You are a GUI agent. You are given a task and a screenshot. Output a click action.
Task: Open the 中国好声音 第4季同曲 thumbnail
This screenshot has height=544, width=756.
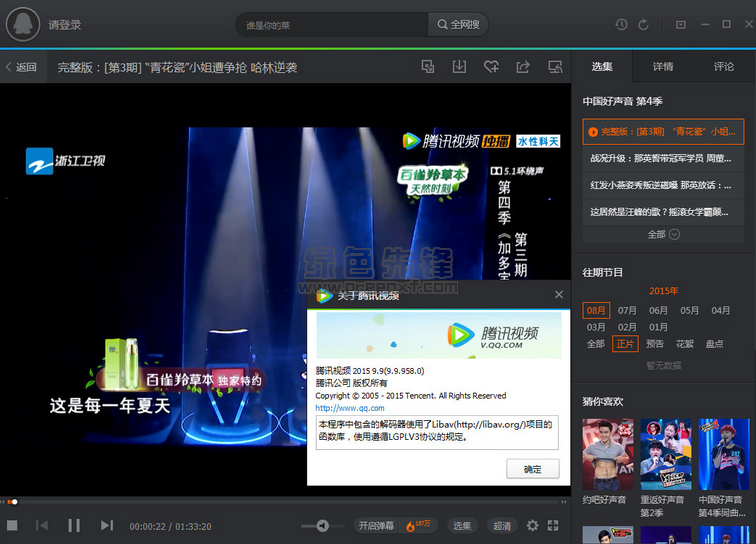tap(724, 454)
